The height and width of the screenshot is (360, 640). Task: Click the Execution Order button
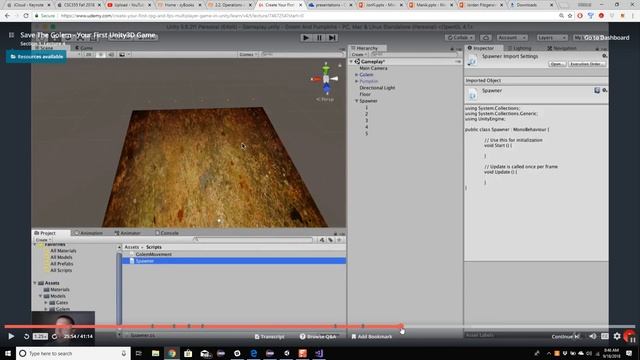(x=587, y=64)
